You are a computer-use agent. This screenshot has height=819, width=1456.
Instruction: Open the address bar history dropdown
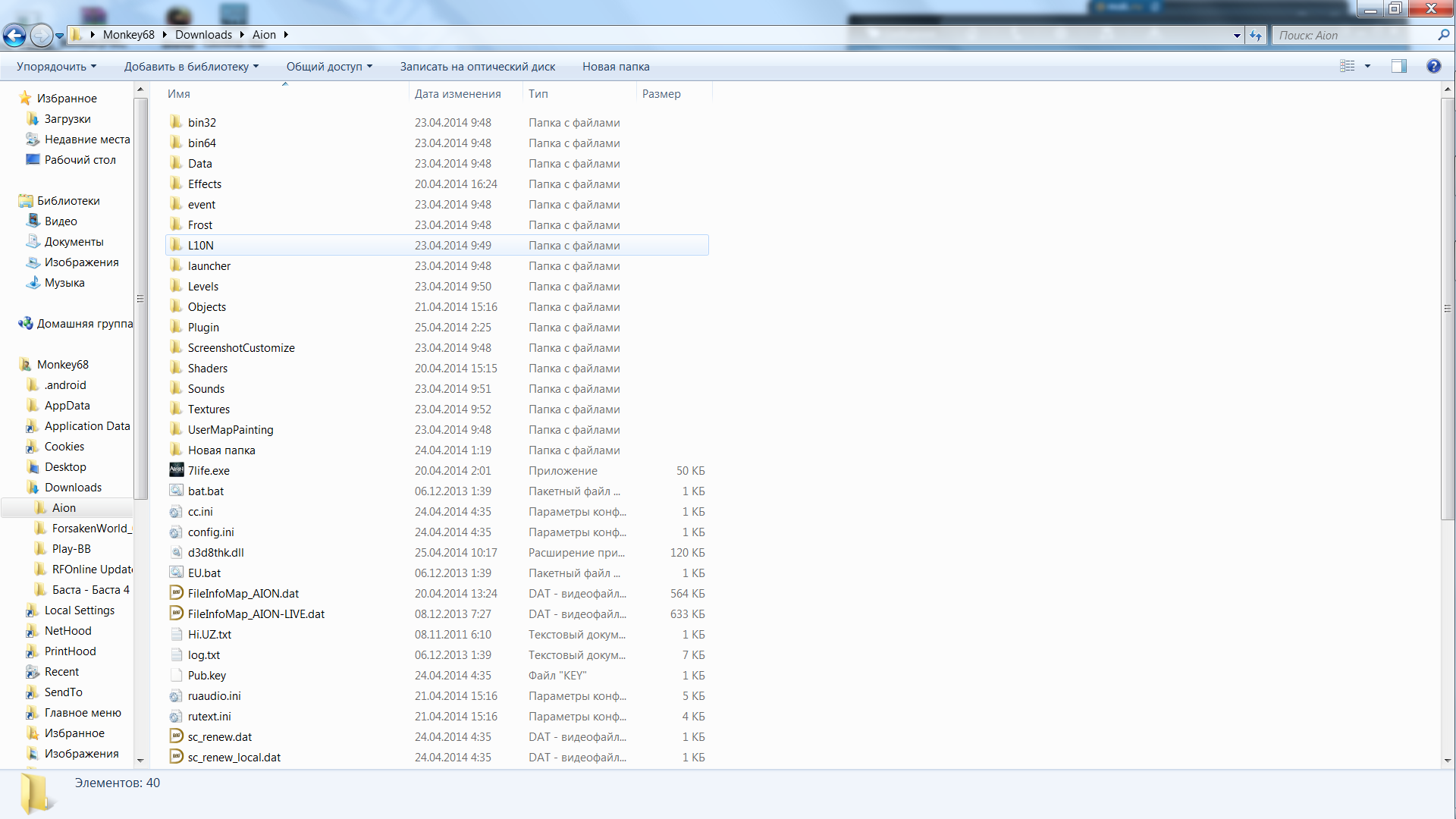tap(1237, 36)
